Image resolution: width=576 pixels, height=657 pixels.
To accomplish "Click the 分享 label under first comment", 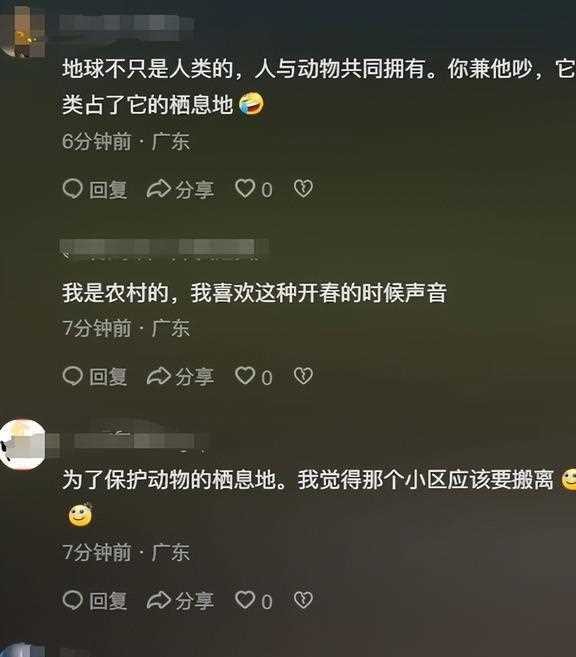I will coord(195,189).
